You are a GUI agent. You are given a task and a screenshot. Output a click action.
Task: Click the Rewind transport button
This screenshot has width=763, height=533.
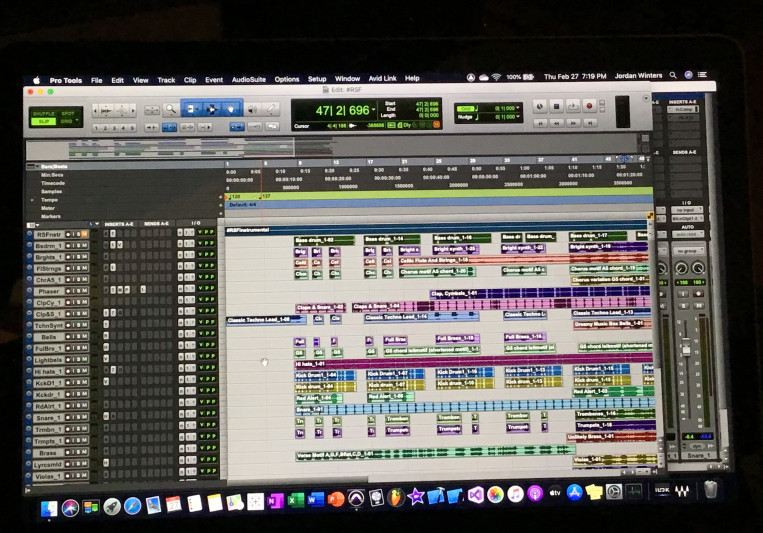557,123
